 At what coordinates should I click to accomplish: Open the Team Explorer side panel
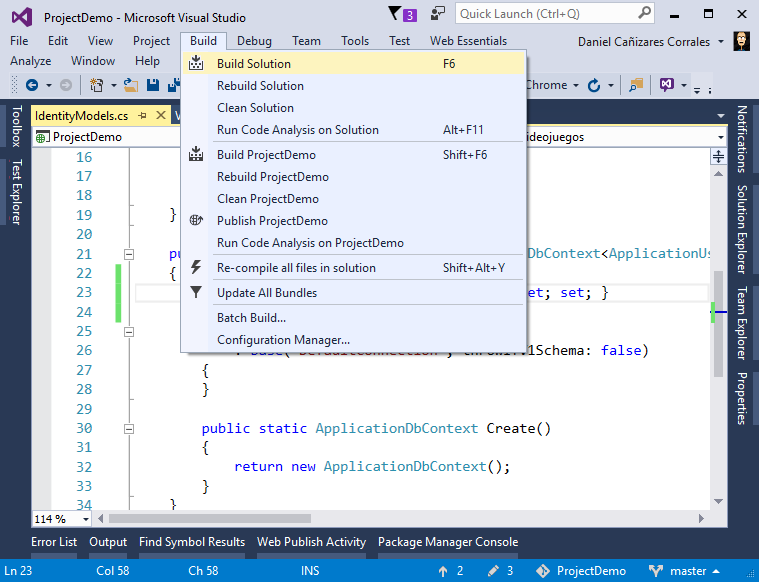pyautogui.click(x=742, y=323)
